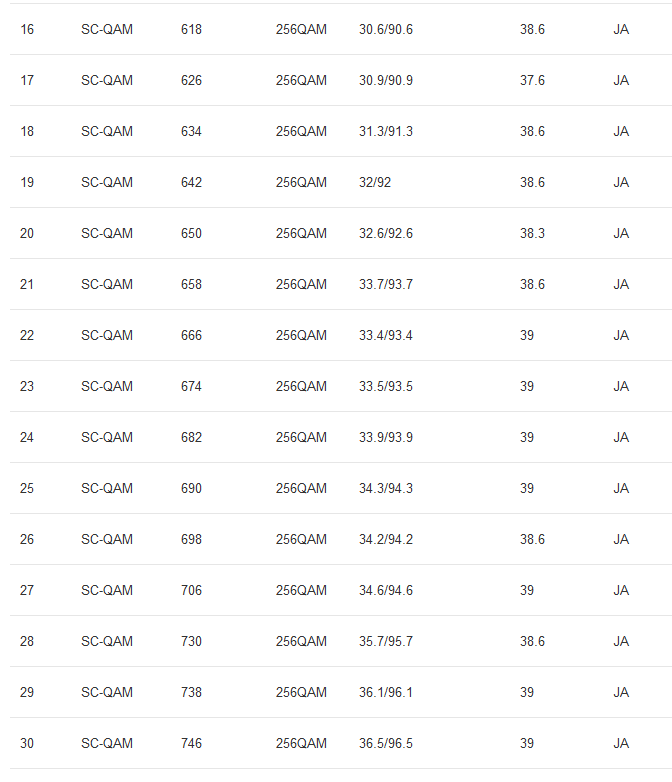The width and height of the screenshot is (672, 782).
Task: Click power level 34.6/94.6
Action: click(x=386, y=591)
